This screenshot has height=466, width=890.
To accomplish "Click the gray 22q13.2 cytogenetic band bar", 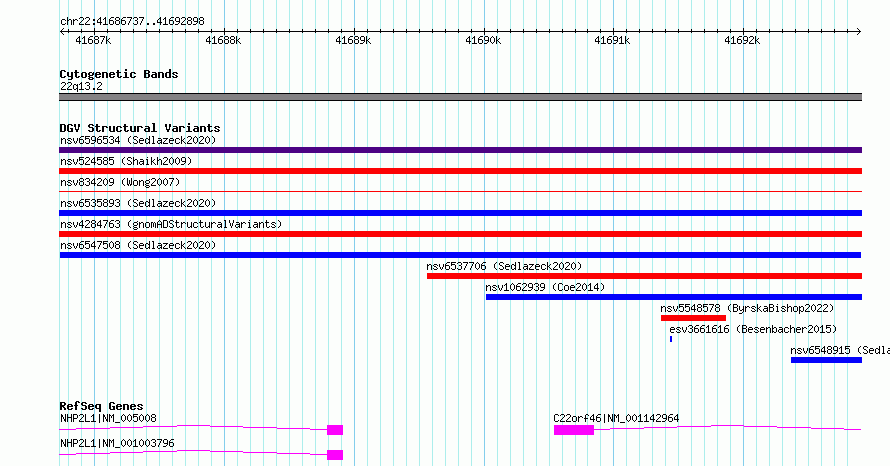I will pyautogui.click(x=460, y=97).
